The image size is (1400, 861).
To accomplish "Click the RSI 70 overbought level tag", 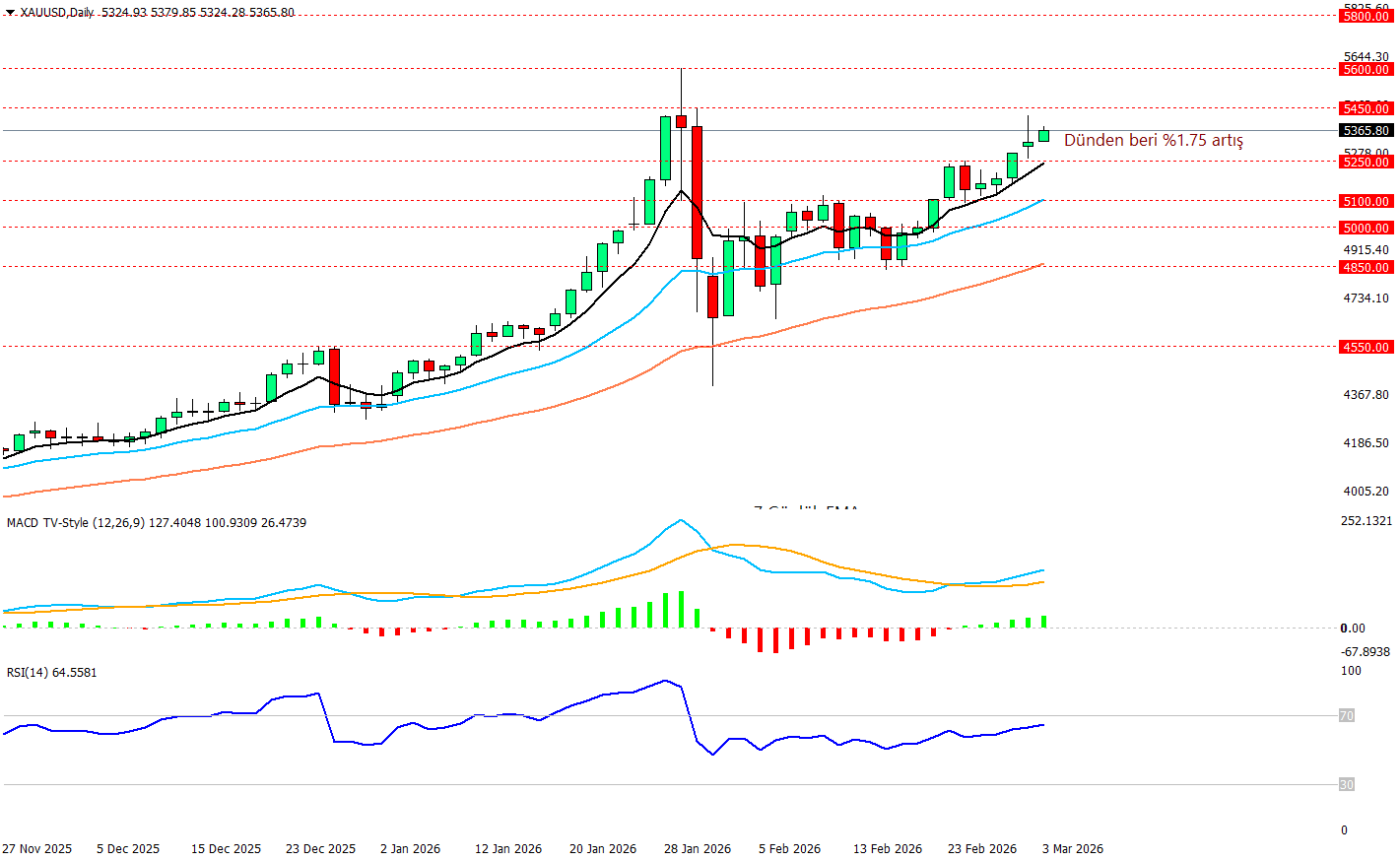I will (x=1346, y=716).
